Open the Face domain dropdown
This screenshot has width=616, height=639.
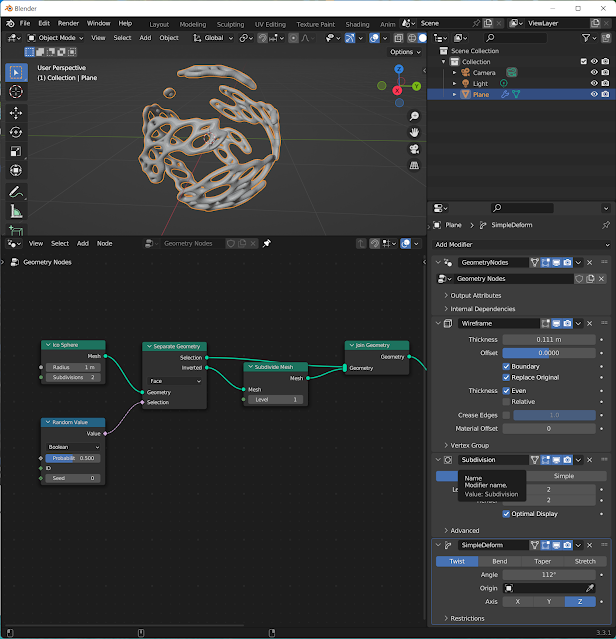pos(175,381)
